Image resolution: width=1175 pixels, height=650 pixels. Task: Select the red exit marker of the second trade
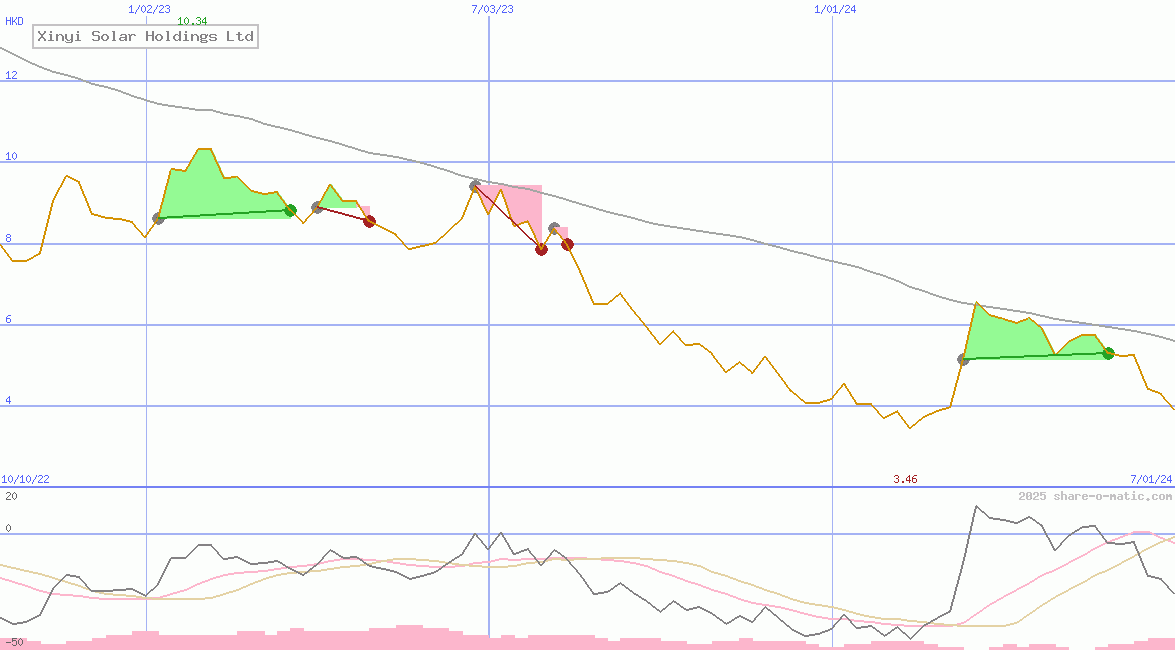pos(369,221)
